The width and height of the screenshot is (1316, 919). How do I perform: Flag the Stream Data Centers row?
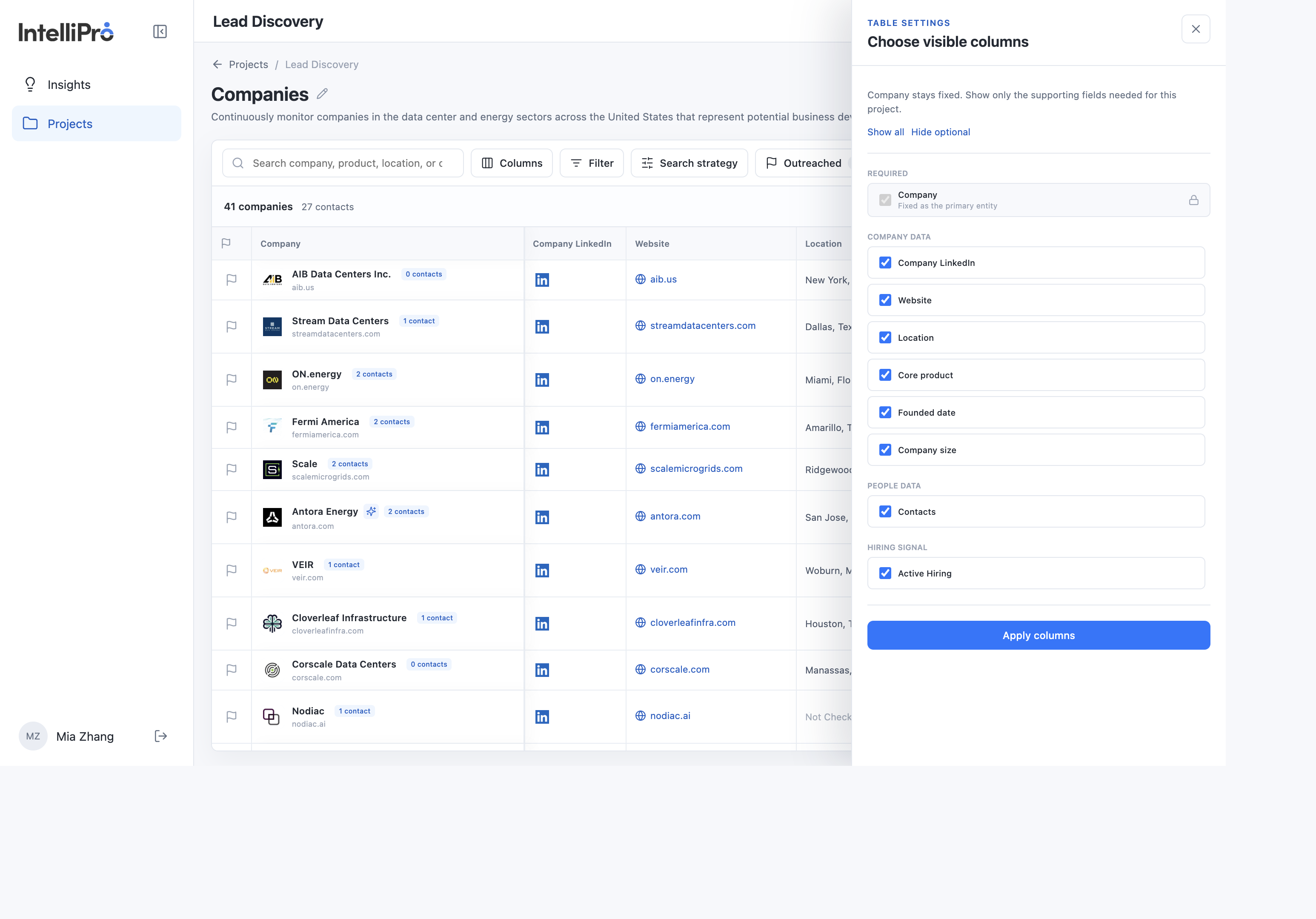pyautogui.click(x=232, y=327)
